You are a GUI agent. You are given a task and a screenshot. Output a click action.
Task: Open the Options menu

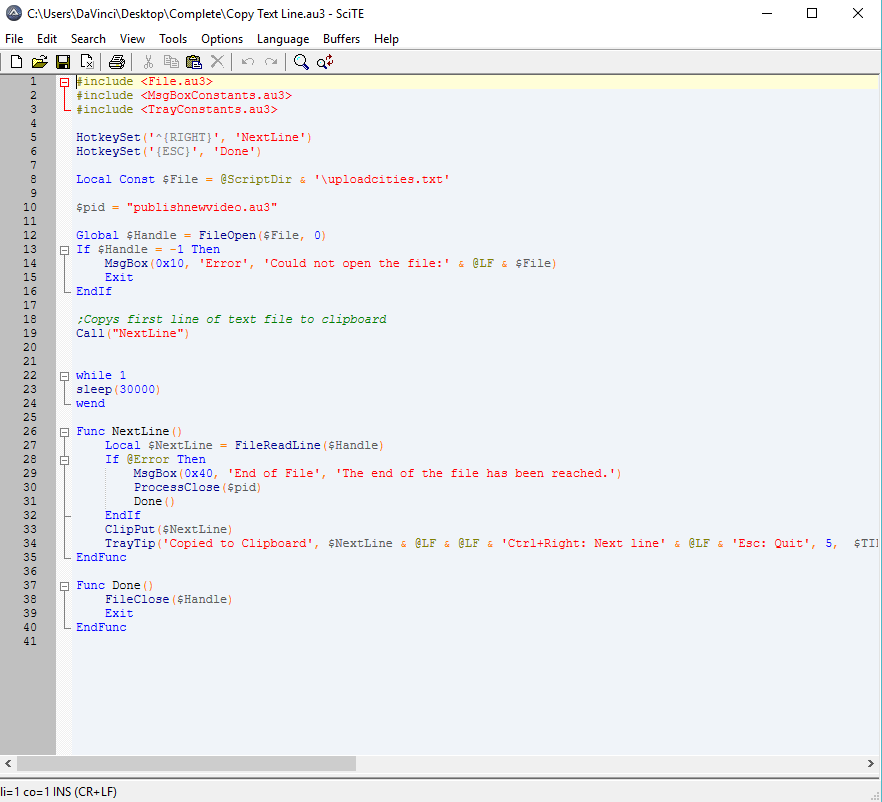click(x=222, y=39)
